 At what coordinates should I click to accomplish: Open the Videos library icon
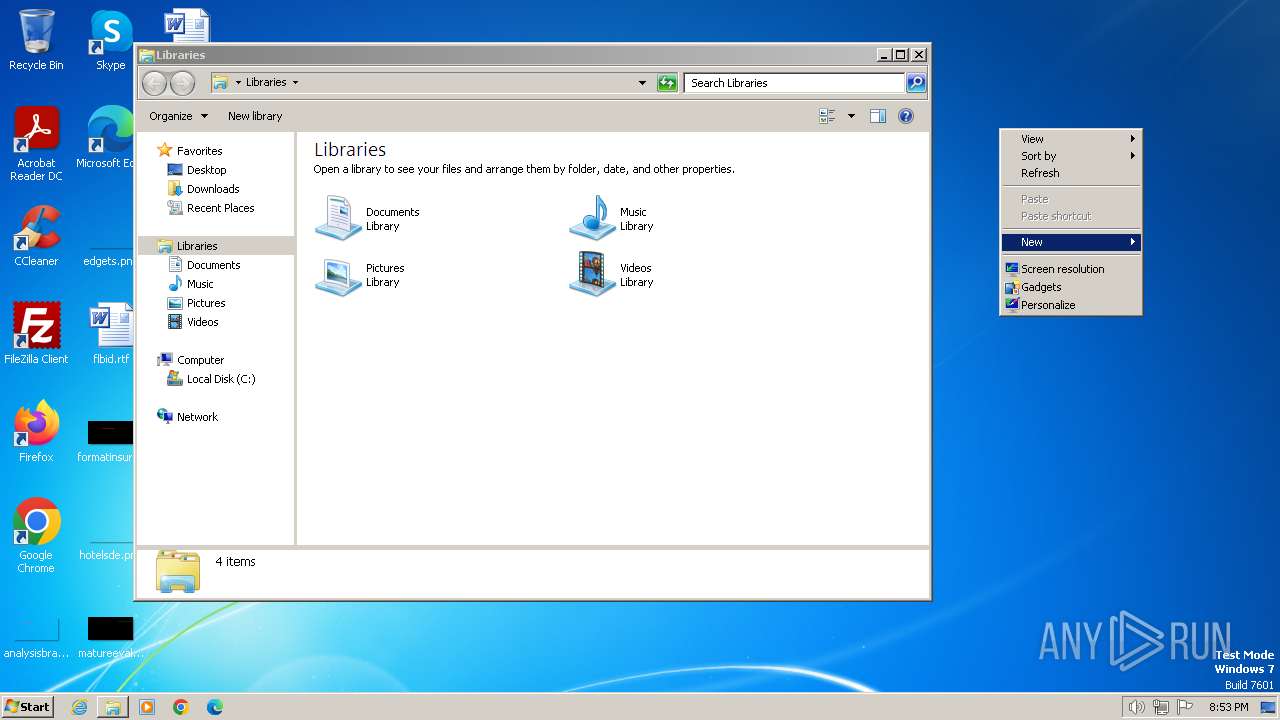click(x=592, y=275)
